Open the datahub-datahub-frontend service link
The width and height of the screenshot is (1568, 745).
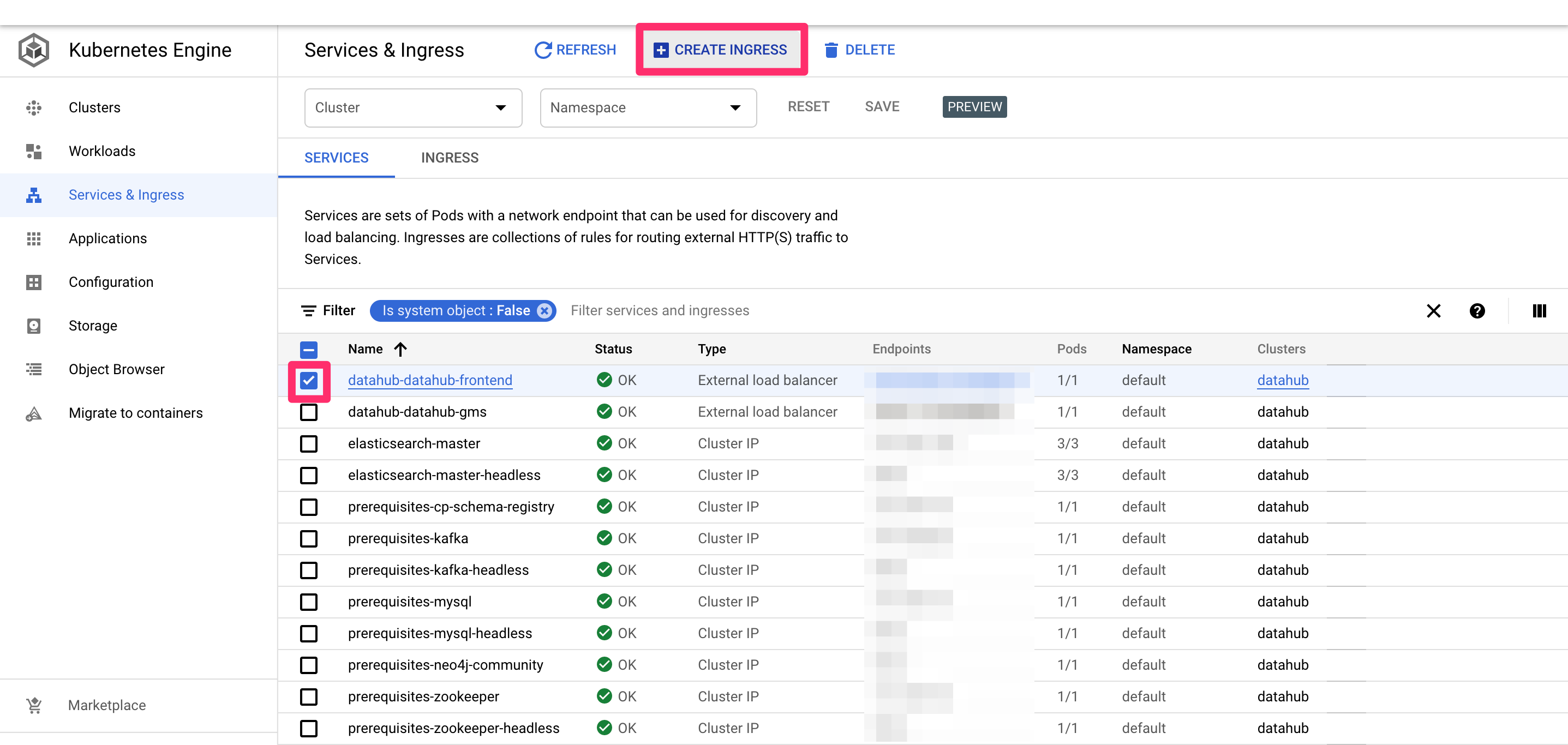point(430,381)
